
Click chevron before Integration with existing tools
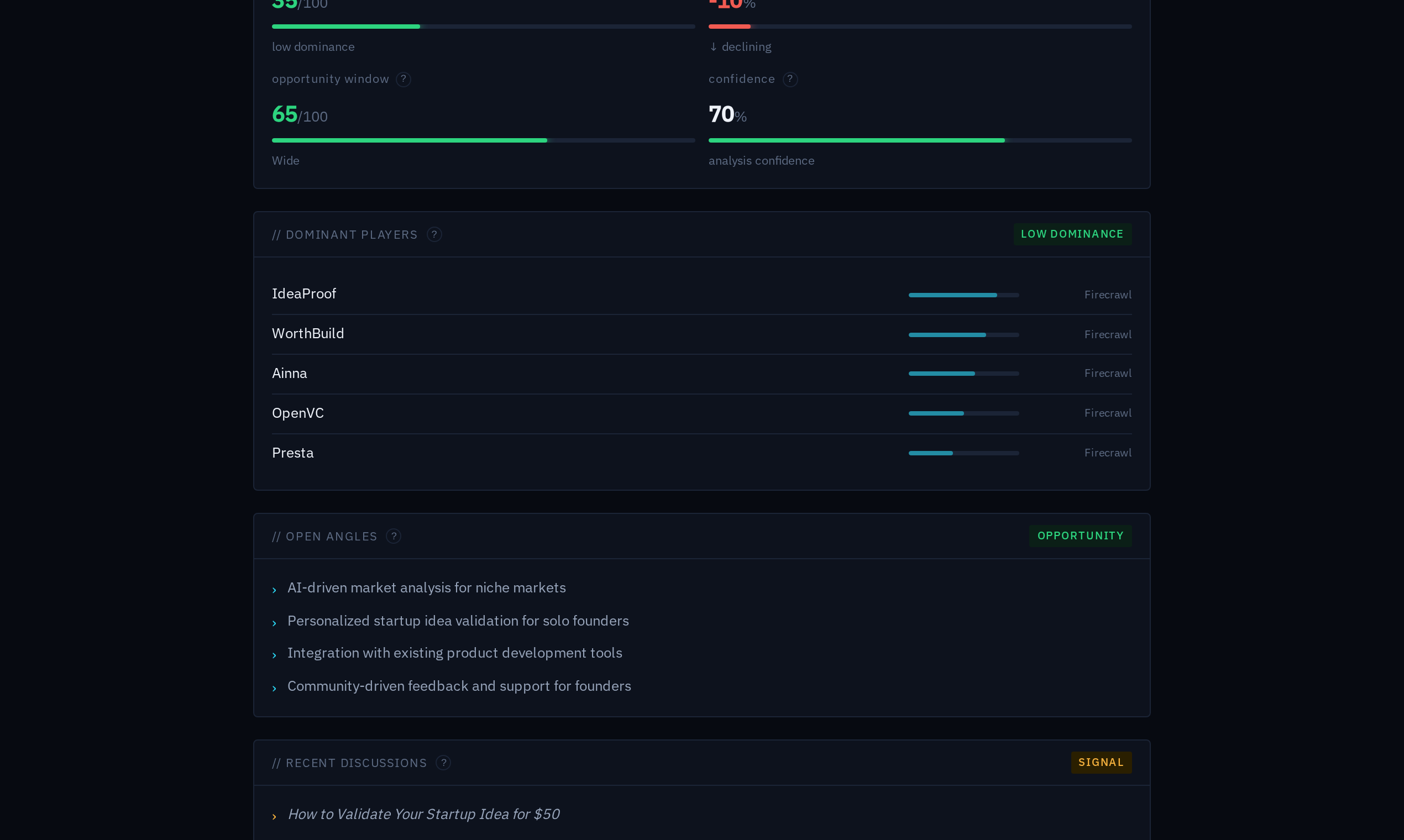tap(275, 655)
